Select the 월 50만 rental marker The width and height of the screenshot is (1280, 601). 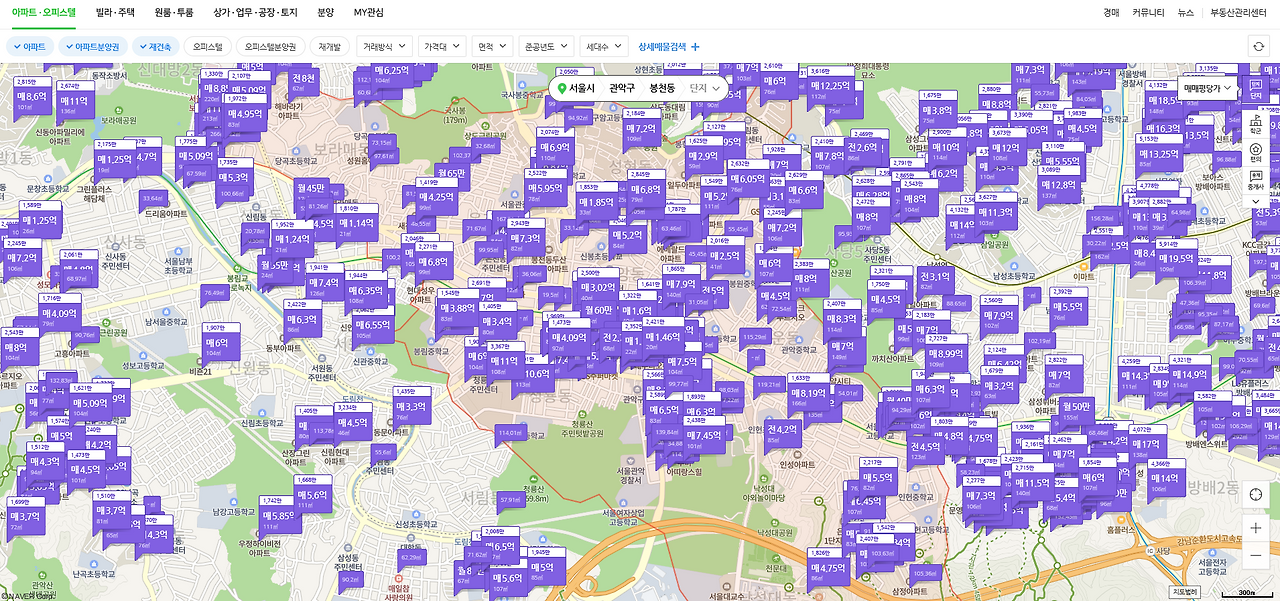click(x=1076, y=407)
